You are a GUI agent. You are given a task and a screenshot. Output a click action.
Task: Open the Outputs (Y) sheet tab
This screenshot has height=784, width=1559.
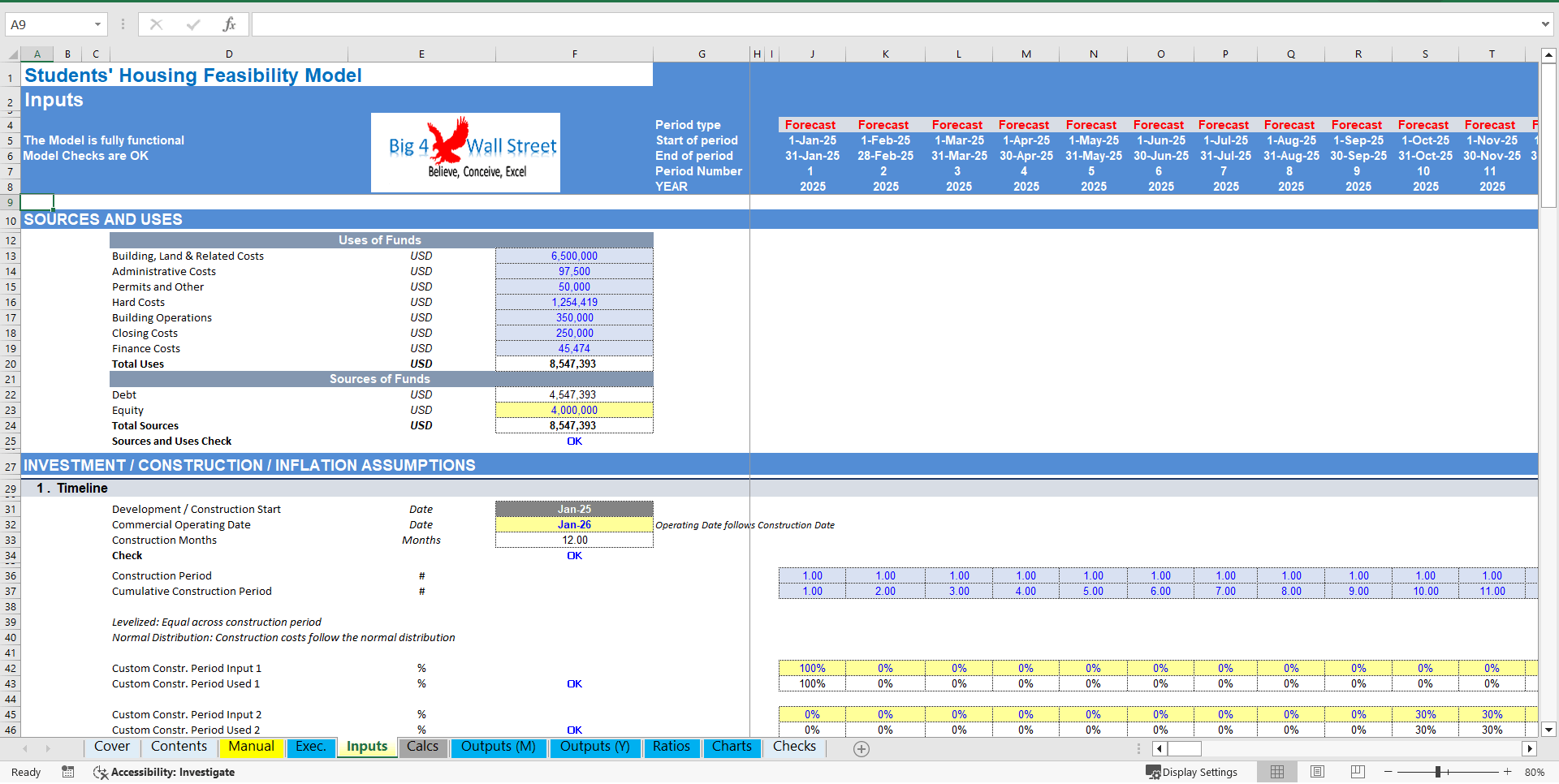pyautogui.click(x=595, y=747)
